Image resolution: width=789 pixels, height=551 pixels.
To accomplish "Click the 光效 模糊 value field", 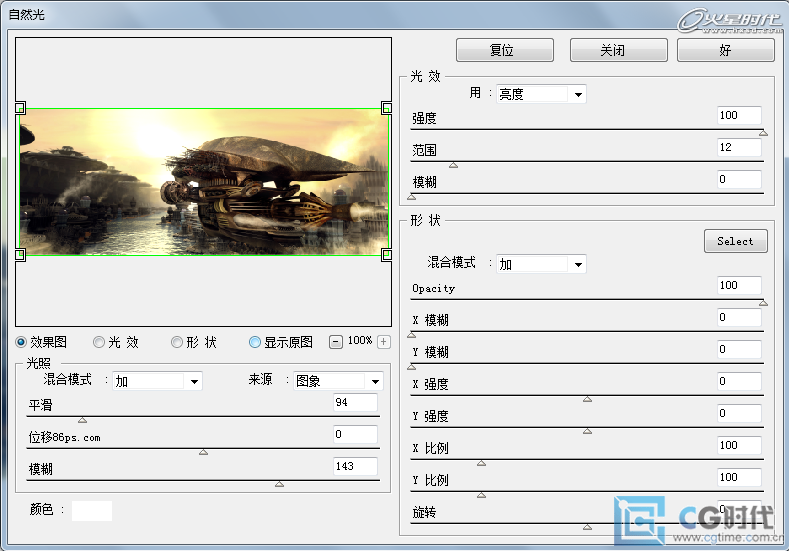I will coord(739,180).
